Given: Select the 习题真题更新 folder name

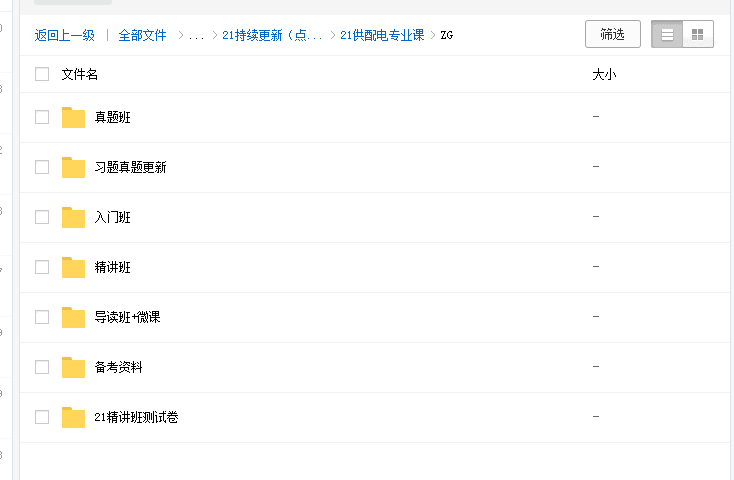Looking at the screenshot, I should click(x=130, y=167).
